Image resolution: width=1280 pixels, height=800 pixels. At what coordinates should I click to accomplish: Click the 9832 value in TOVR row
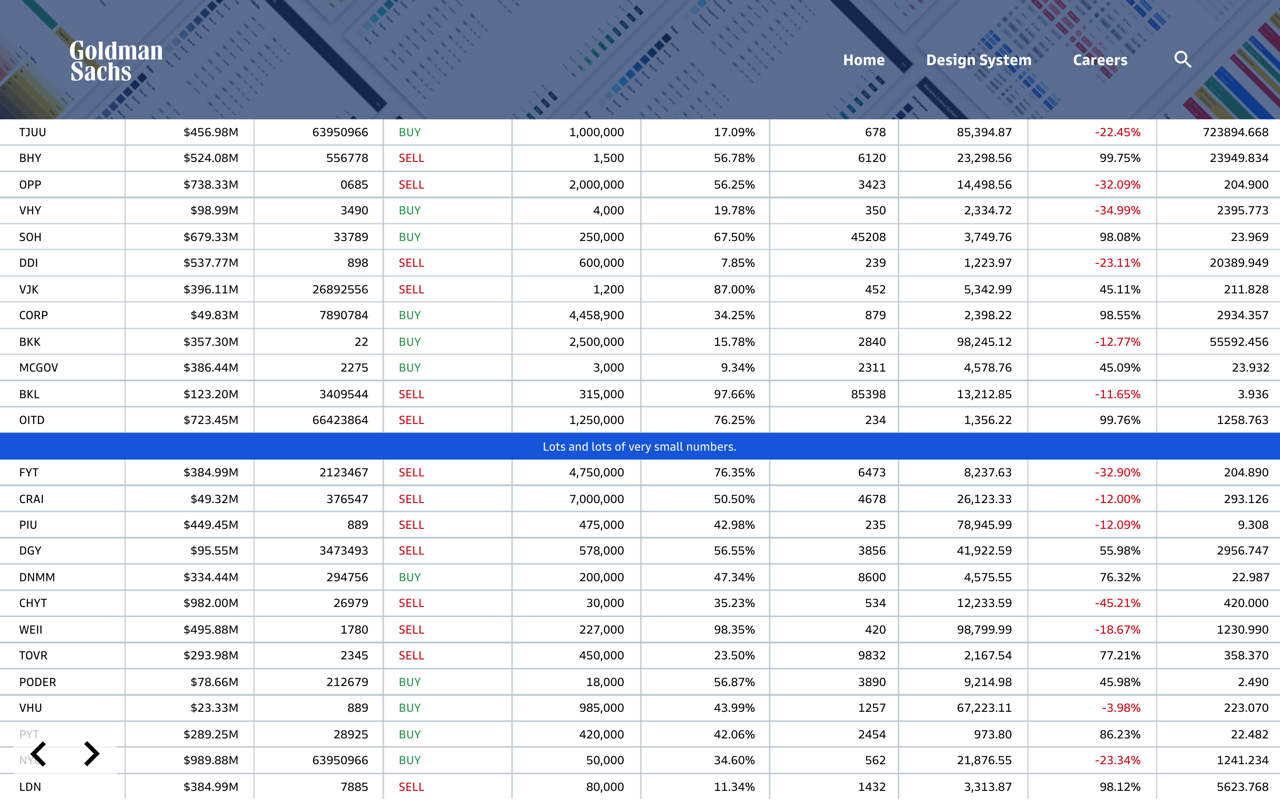(872, 656)
